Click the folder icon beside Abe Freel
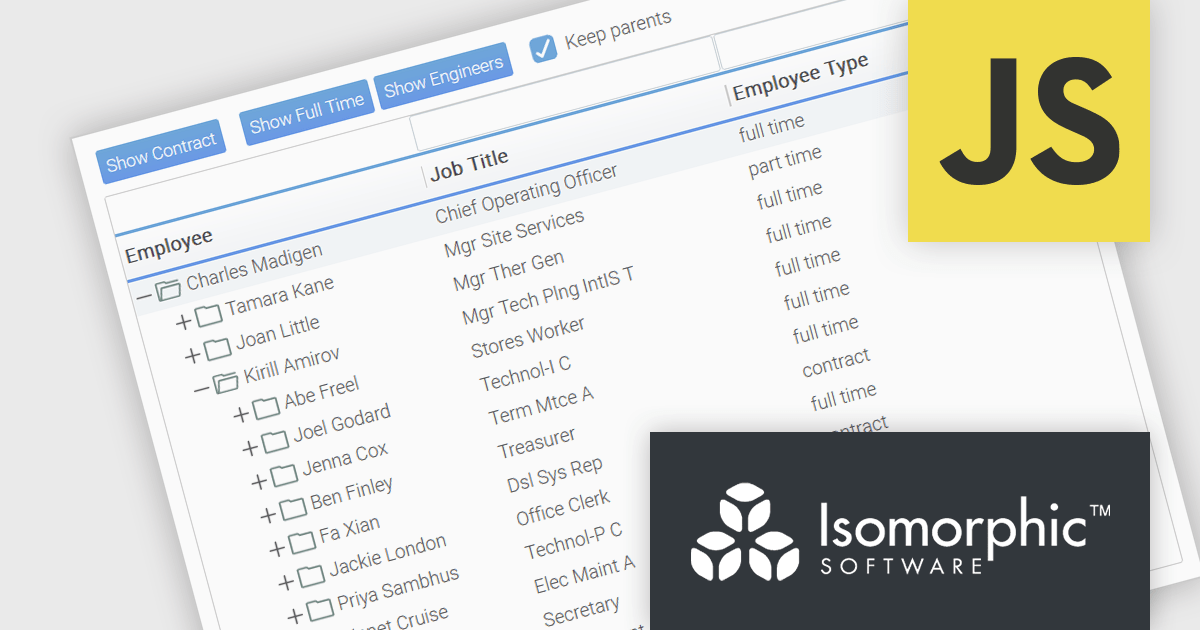This screenshot has height=630, width=1200. (x=265, y=407)
